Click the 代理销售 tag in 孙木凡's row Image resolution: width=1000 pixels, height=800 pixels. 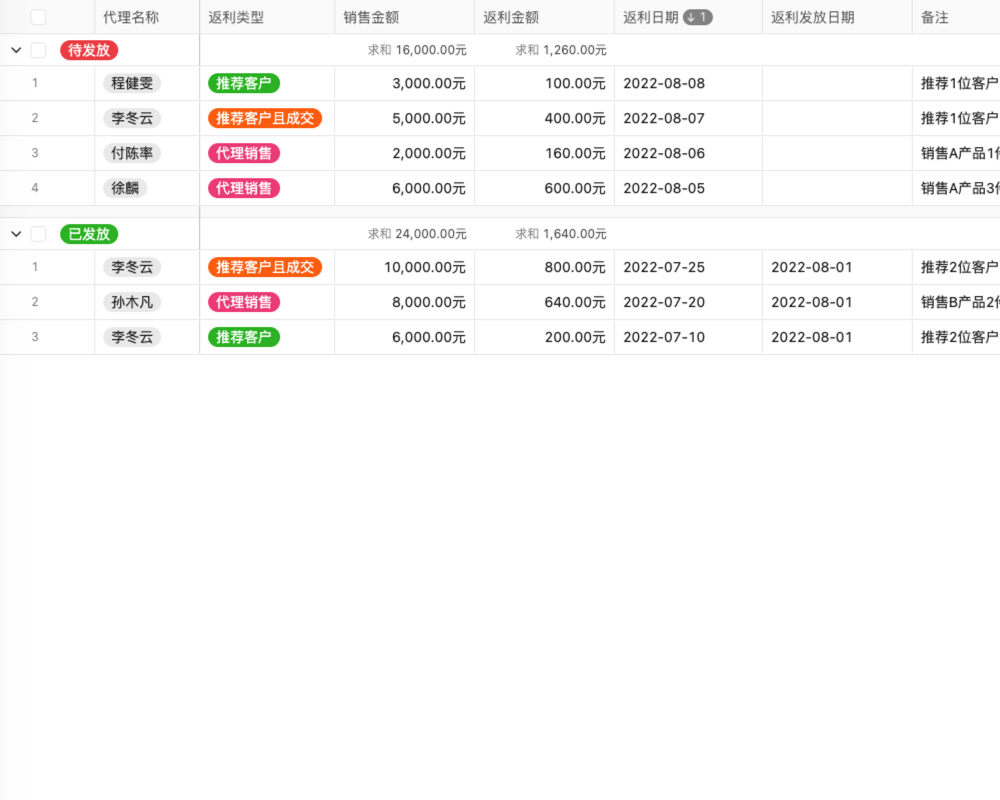pos(242,302)
